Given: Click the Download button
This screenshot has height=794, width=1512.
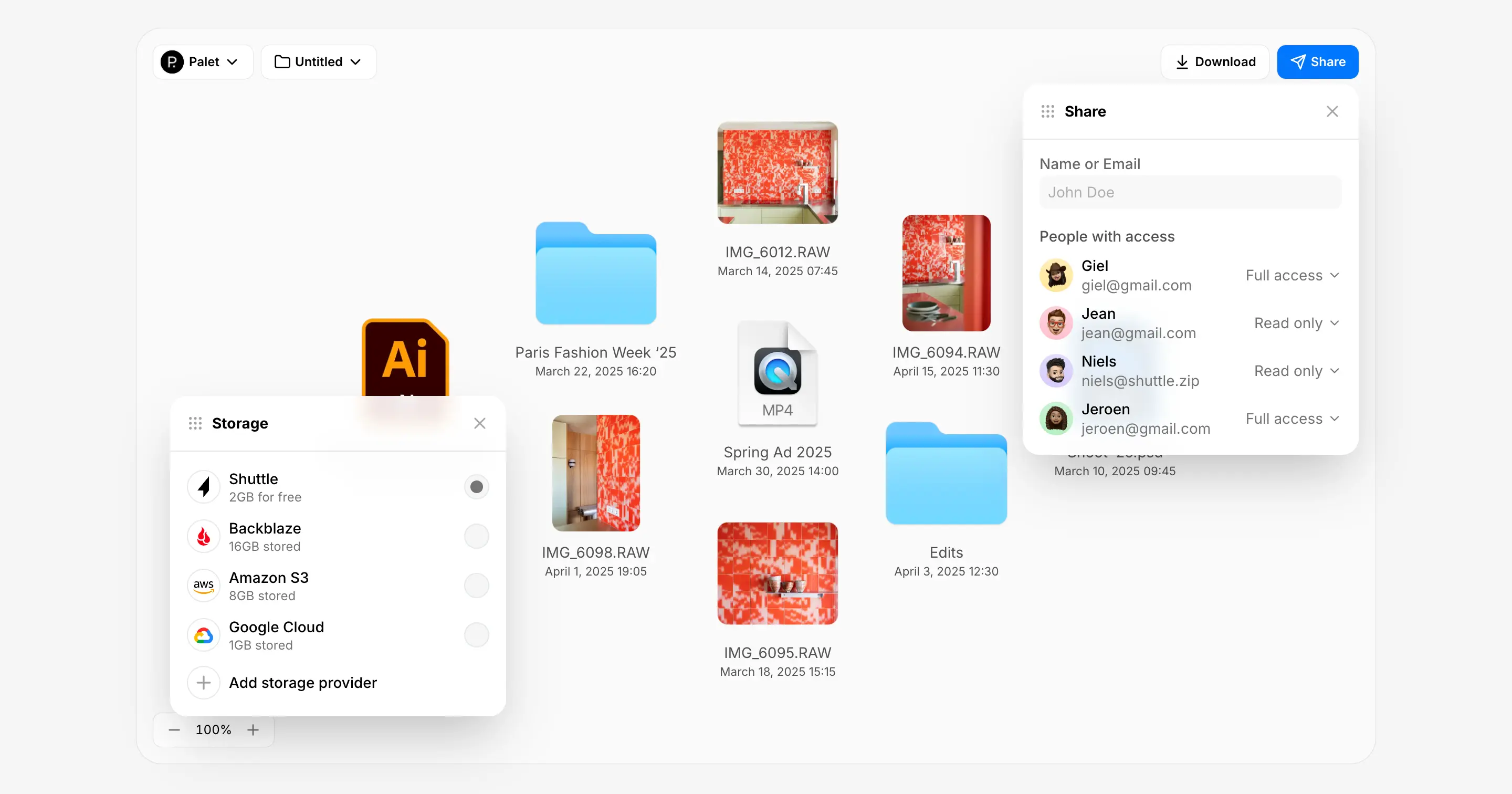Looking at the screenshot, I should coord(1215,61).
